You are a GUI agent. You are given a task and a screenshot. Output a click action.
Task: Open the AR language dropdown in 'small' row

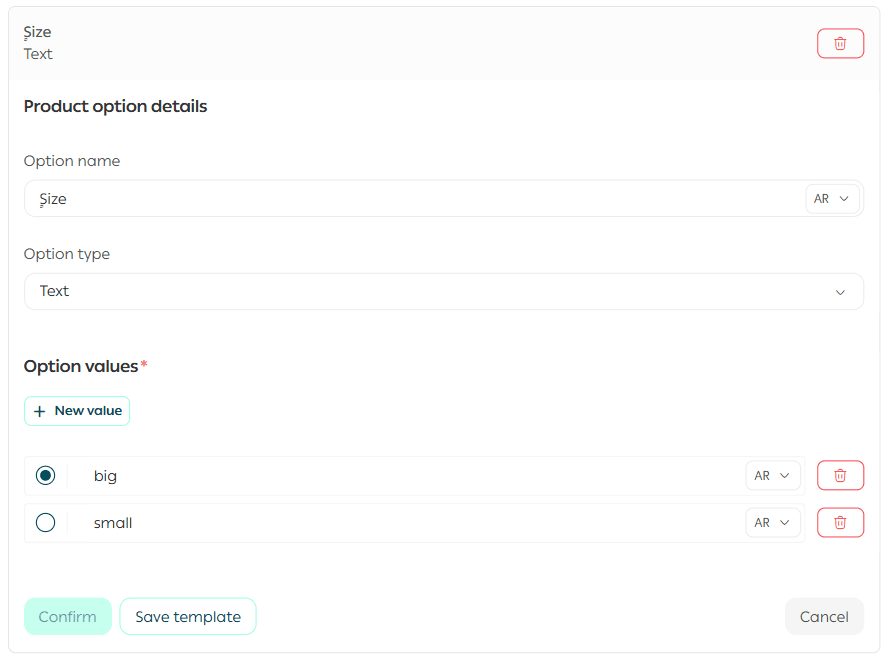coord(772,523)
